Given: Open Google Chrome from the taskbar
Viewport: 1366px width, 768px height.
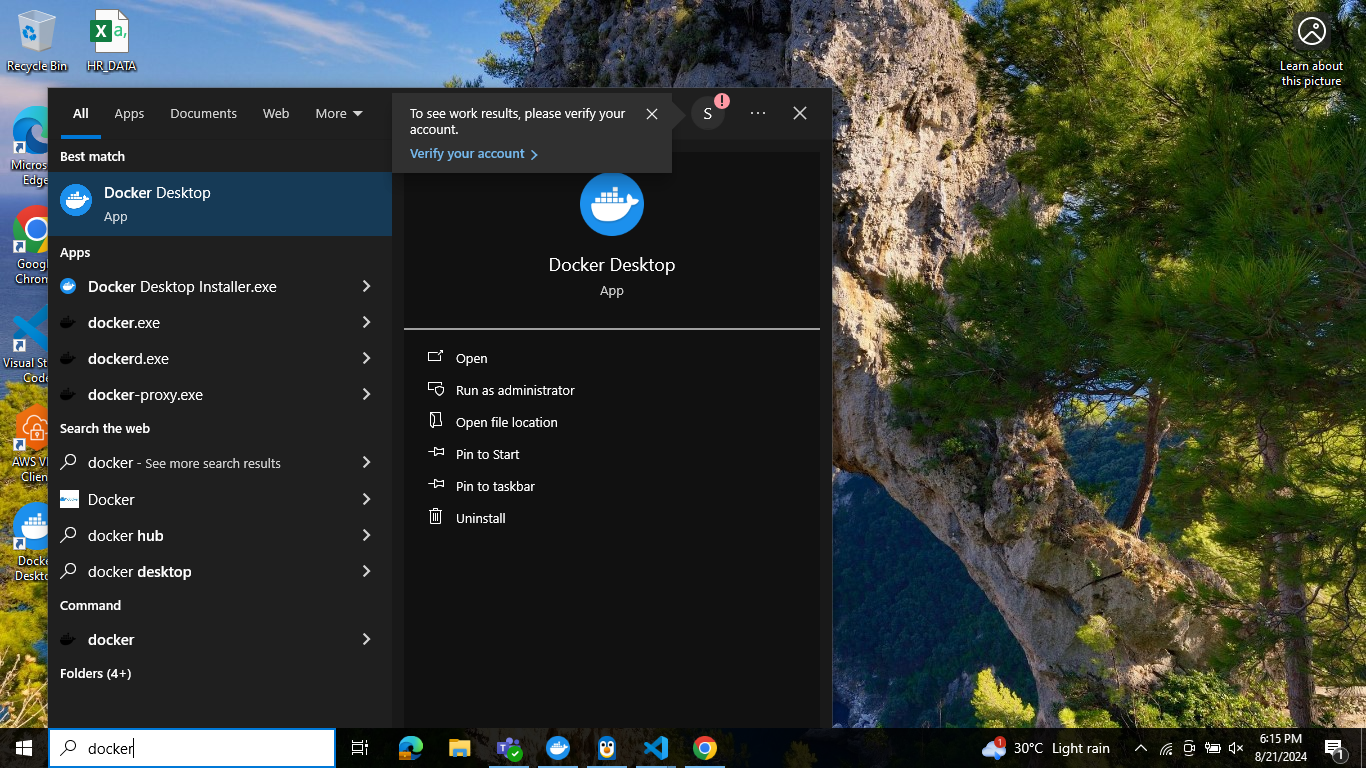Looking at the screenshot, I should (x=705, y=748).
